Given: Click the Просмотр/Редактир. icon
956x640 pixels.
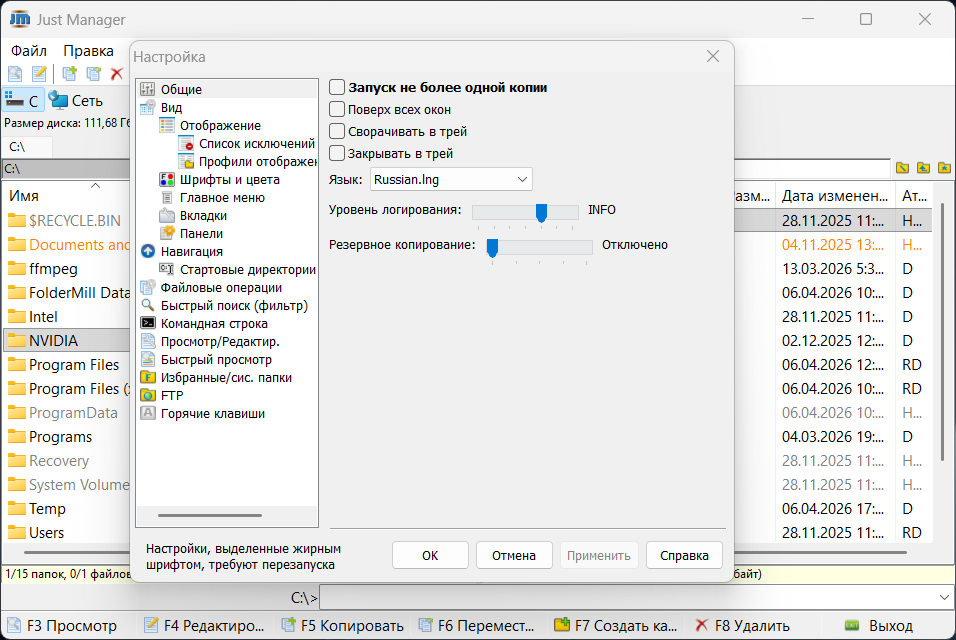Looking at the screenshot, I should 148,341.
